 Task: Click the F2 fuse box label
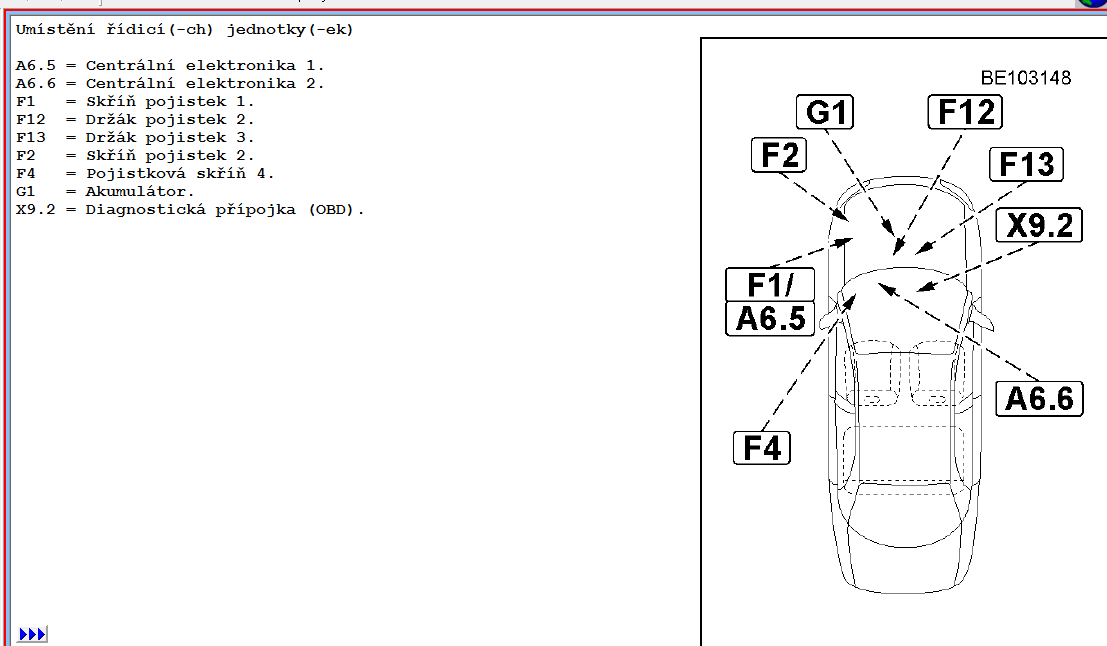[x=778, y=155]
